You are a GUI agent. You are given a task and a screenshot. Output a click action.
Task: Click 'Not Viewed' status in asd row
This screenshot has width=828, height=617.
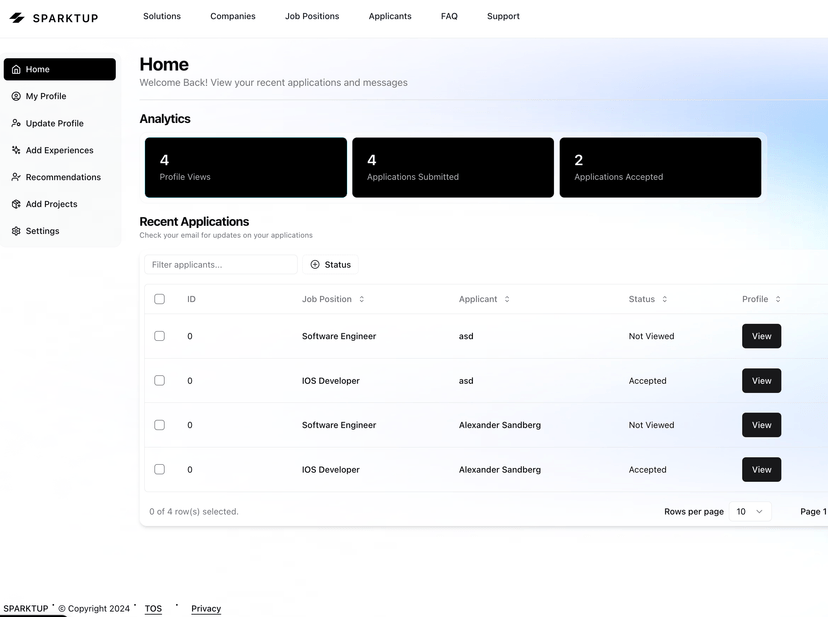point(651,336)
